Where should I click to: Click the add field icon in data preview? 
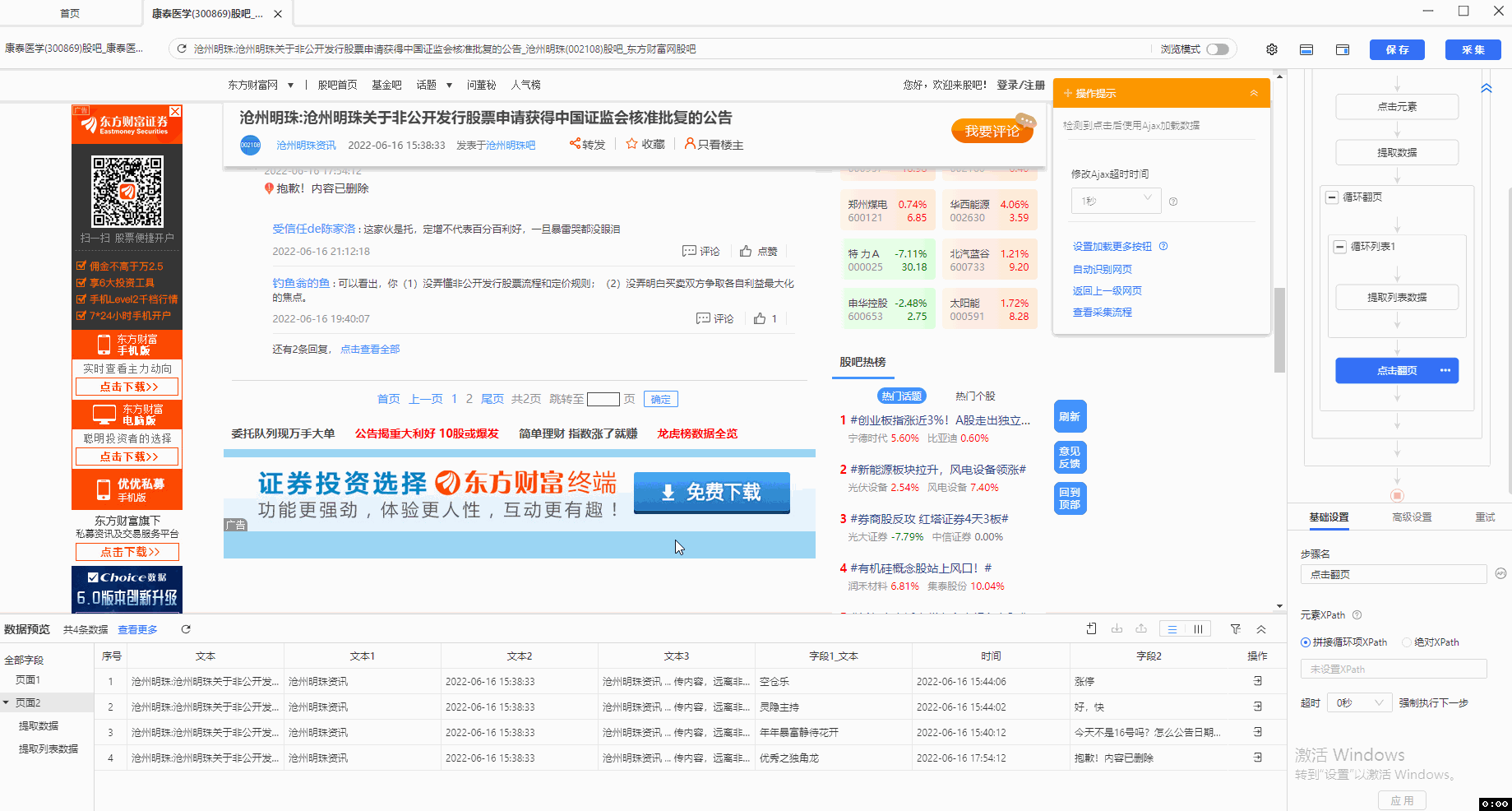point(1091,629)
